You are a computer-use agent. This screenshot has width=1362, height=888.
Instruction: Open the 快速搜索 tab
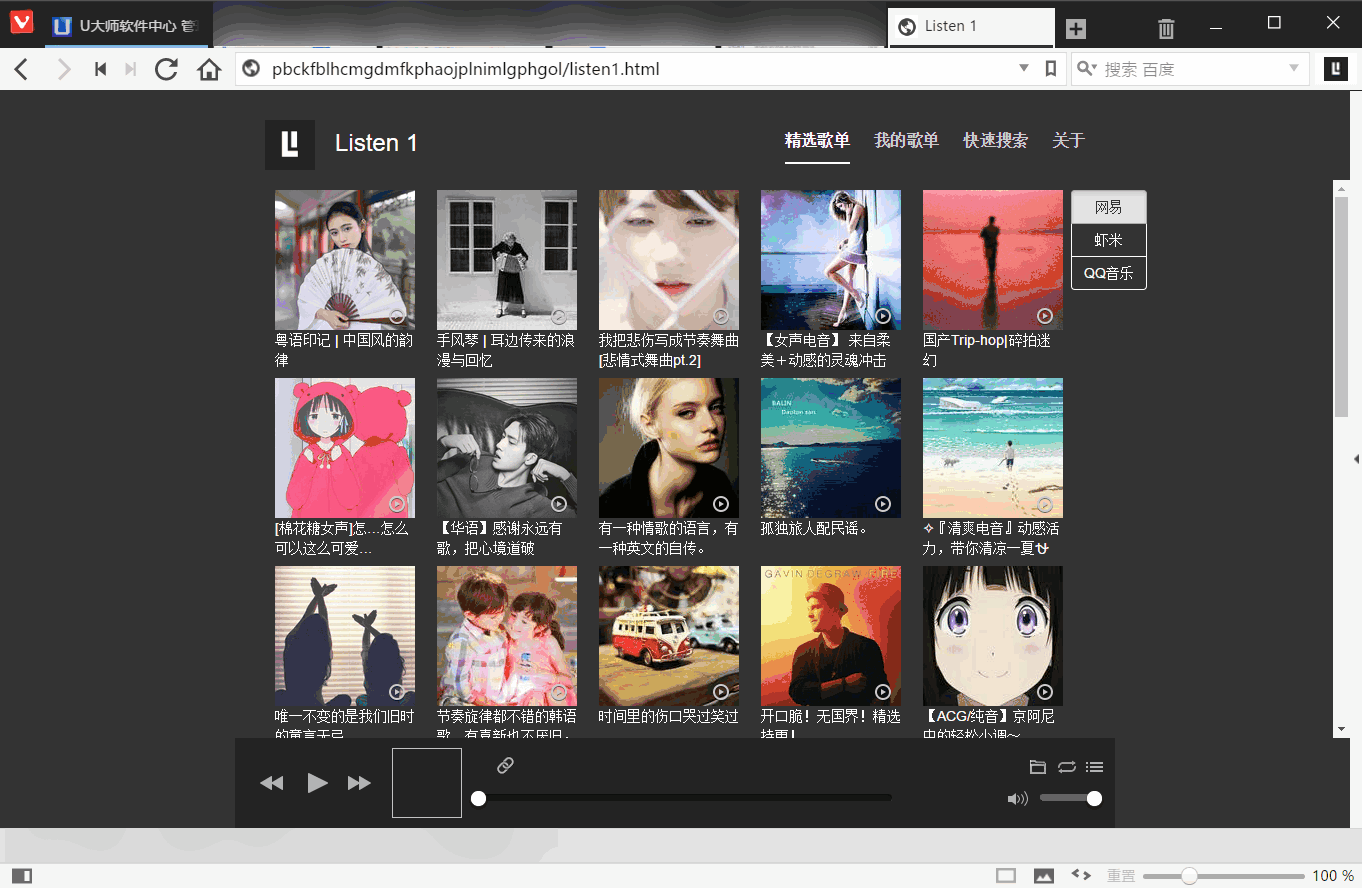(x=995, y=141)
